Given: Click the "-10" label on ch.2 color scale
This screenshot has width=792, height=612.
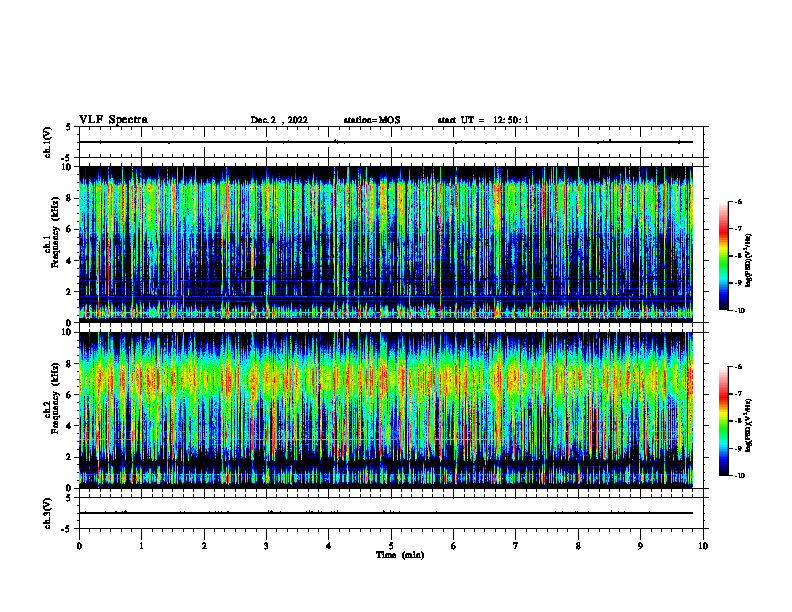Looking at the screenshot, I should (739, 476).
